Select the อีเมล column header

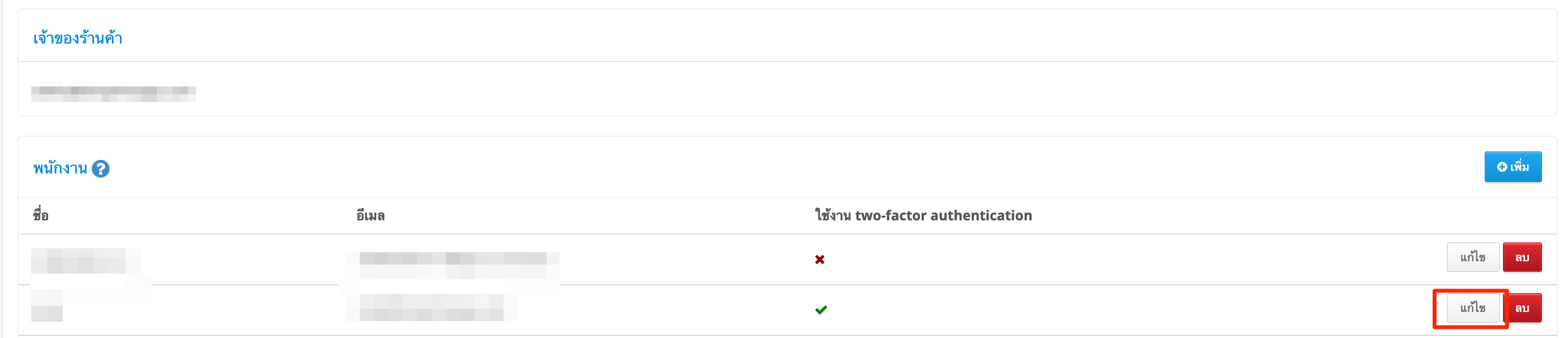point(370,216)
